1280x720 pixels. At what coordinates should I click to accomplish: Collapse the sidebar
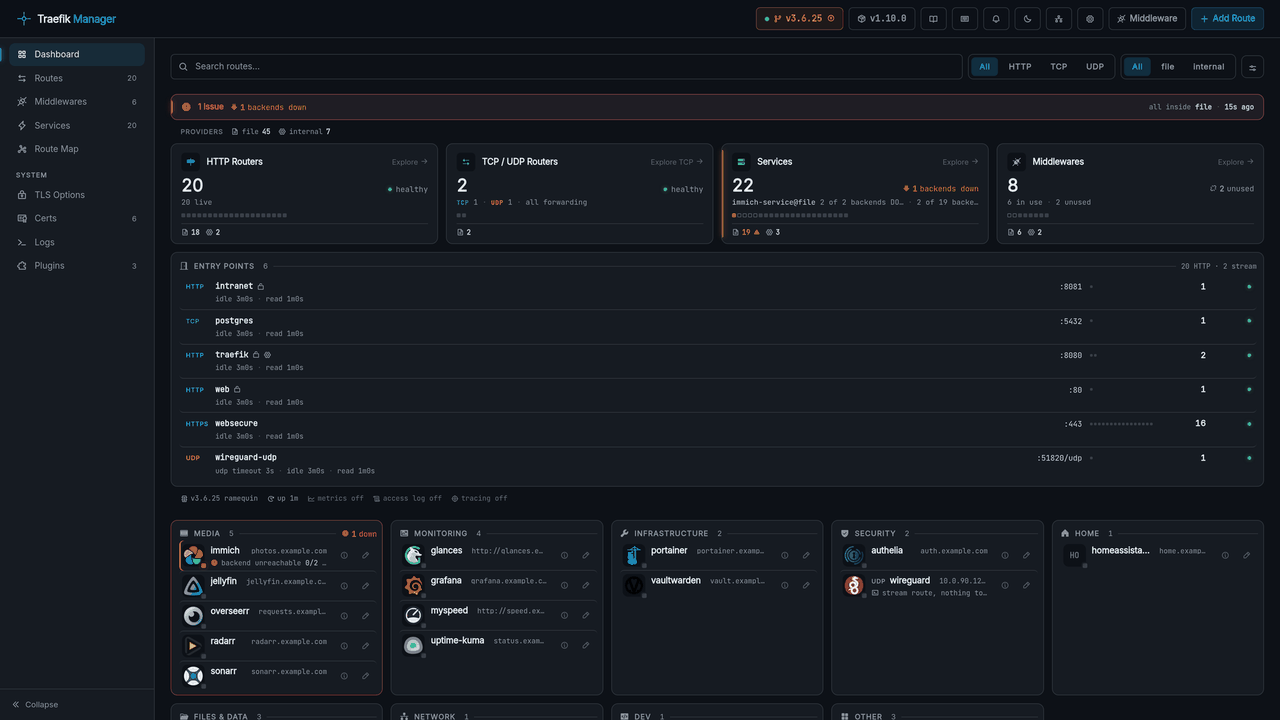click(36, 705)
